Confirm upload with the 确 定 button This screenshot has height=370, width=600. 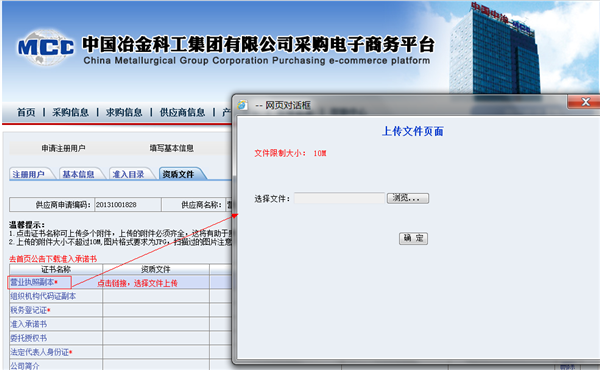tap(413, 238)
